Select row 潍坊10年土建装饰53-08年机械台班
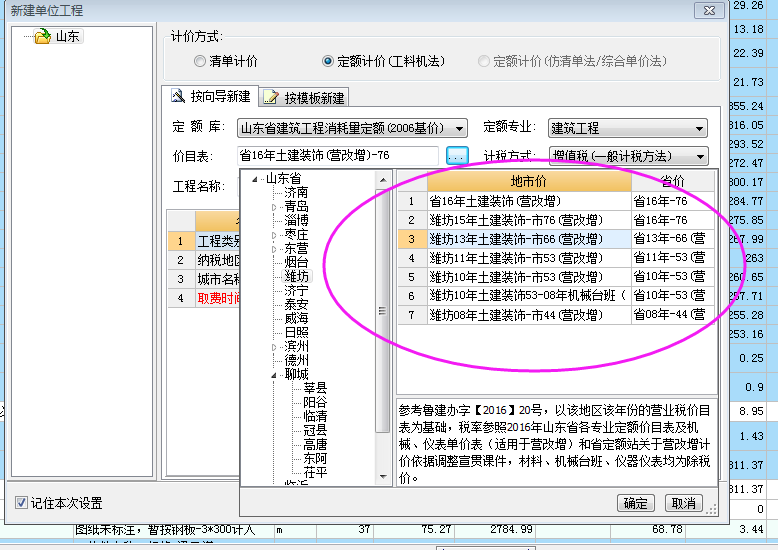778x550 pixels. tap(556, 295)
